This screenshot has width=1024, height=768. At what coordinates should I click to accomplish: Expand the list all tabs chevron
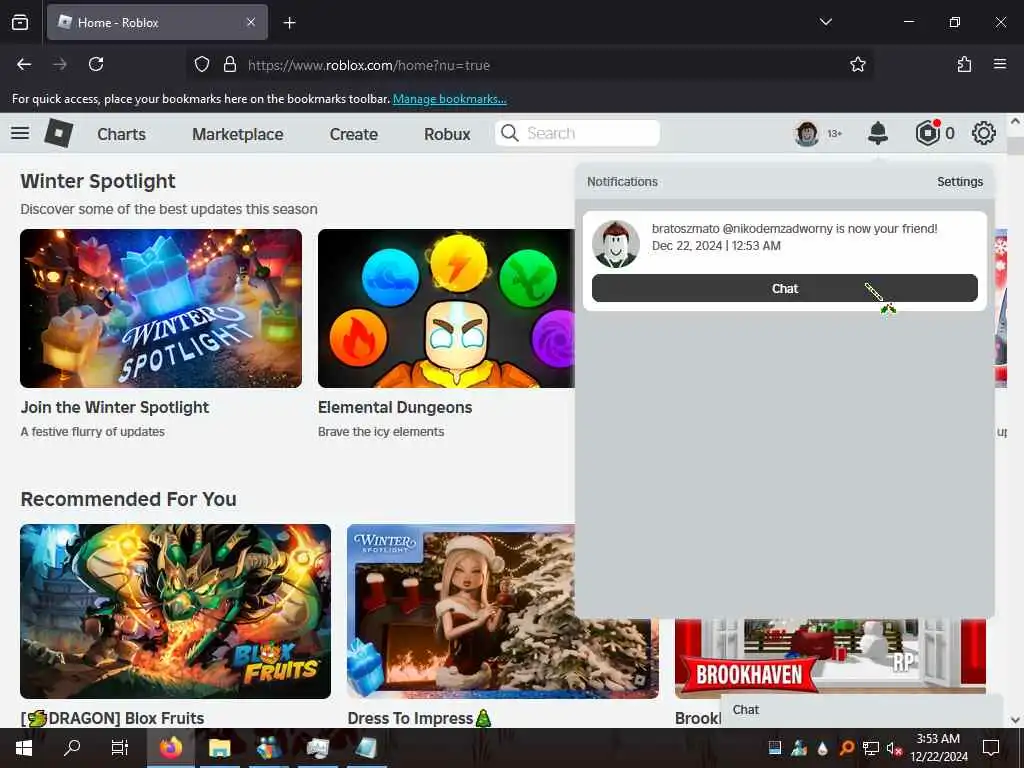(x=825, y=22)
